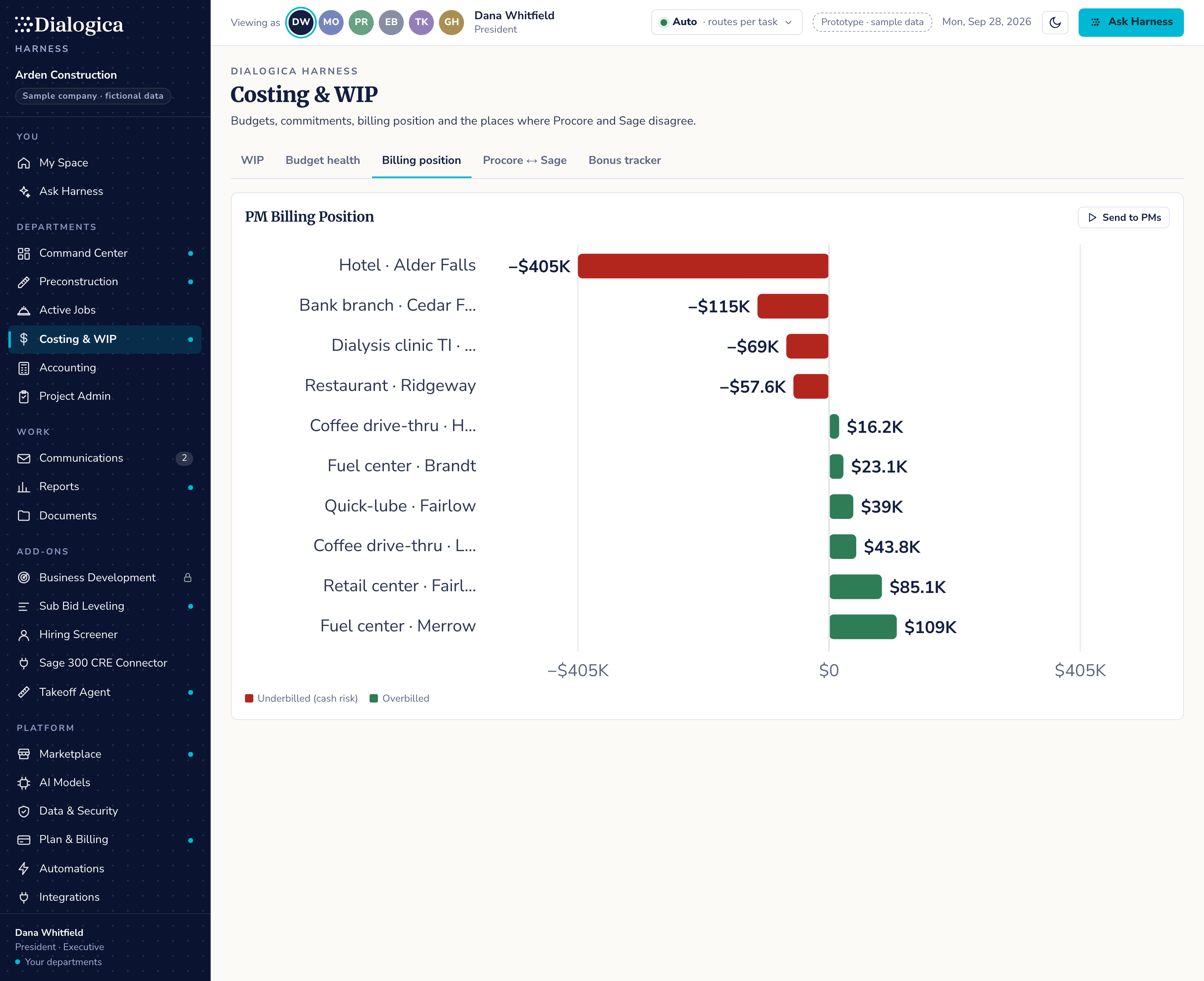Viewport: 1204px width, 981px height.
Task: Click the Fuel center Merrow green bar
Action: click(x=863, y=627)
